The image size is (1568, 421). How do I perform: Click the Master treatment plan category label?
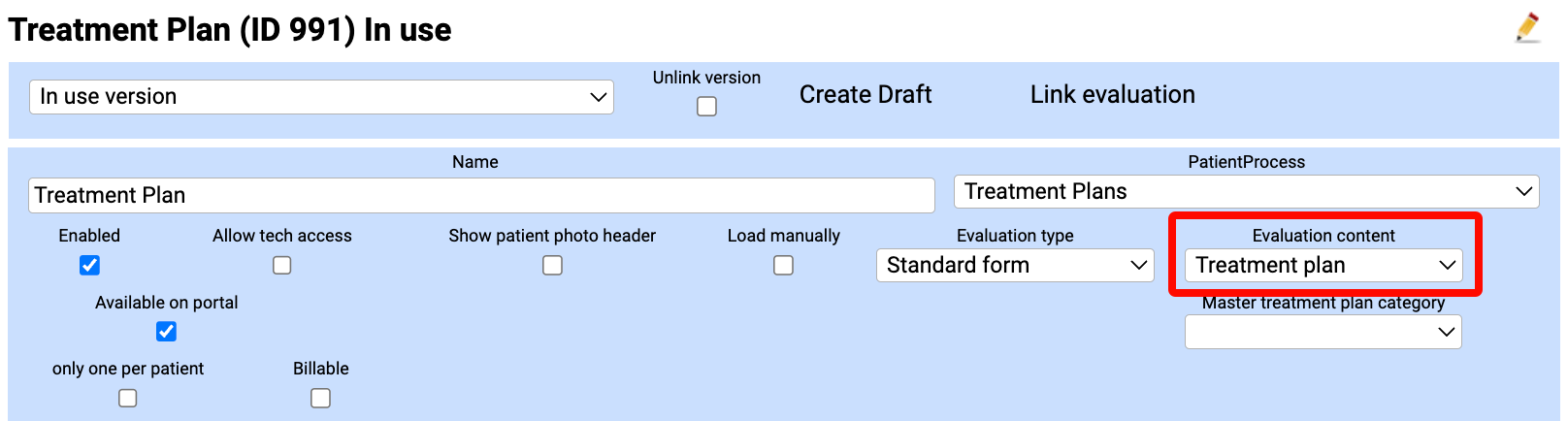(1323, 303)
